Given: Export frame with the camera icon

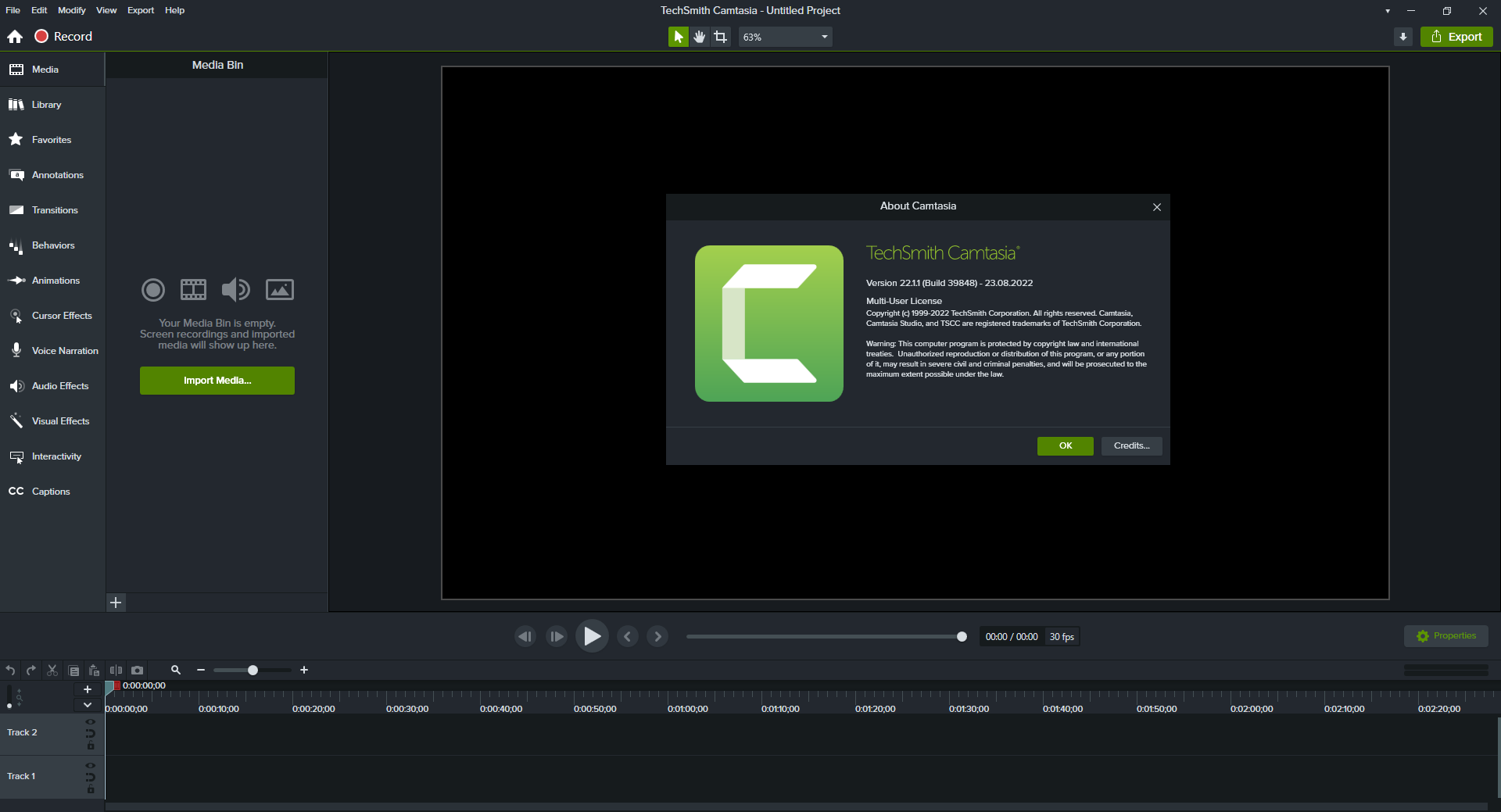Looking at the screenshot, I should pyautogui.click(x=137, y=671).
